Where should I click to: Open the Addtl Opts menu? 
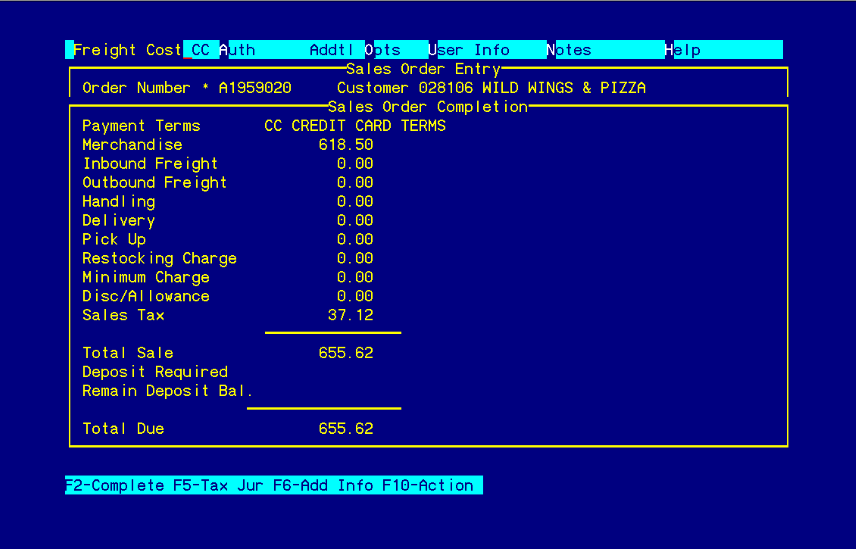(x=355, y=50)
